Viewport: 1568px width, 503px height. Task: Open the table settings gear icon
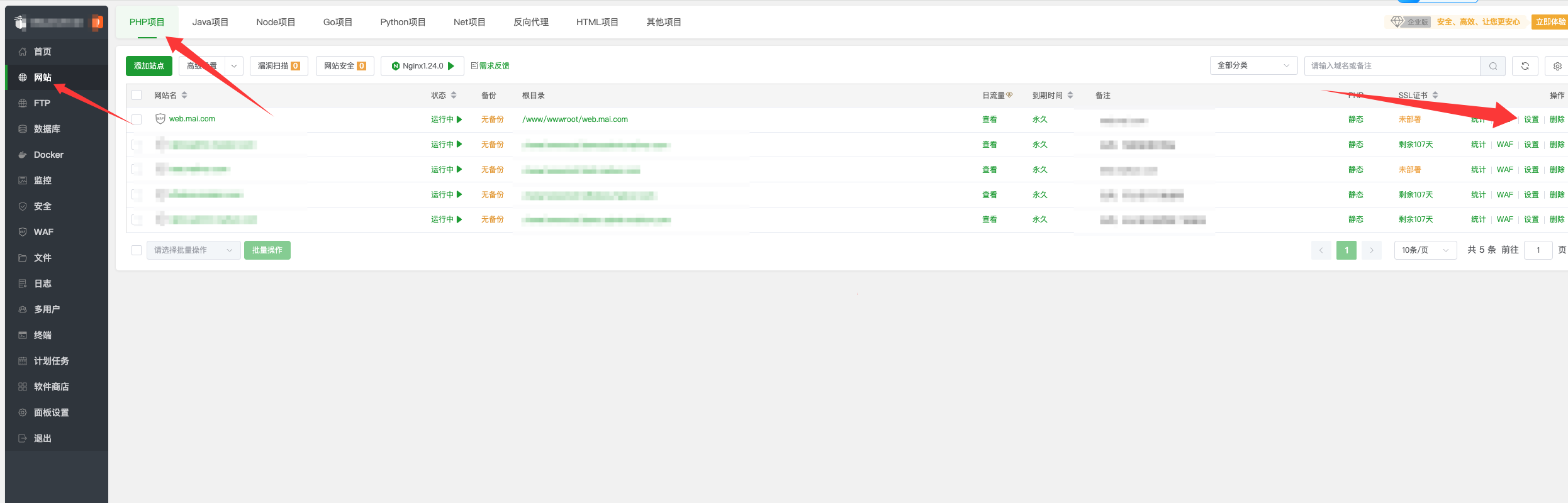point(1557,66)
